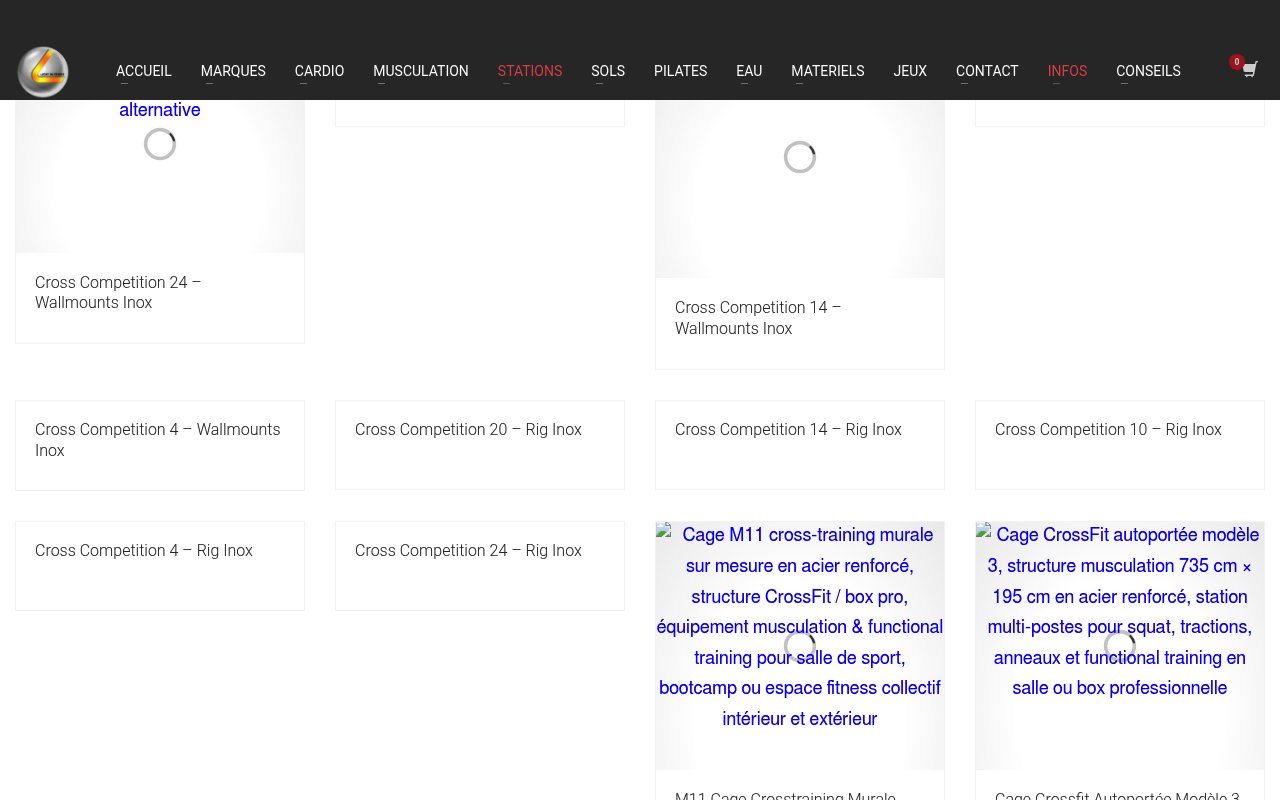Screen dimensions: 1280x800
Task: Go to the CONTACT page
Action: point(987,71)
